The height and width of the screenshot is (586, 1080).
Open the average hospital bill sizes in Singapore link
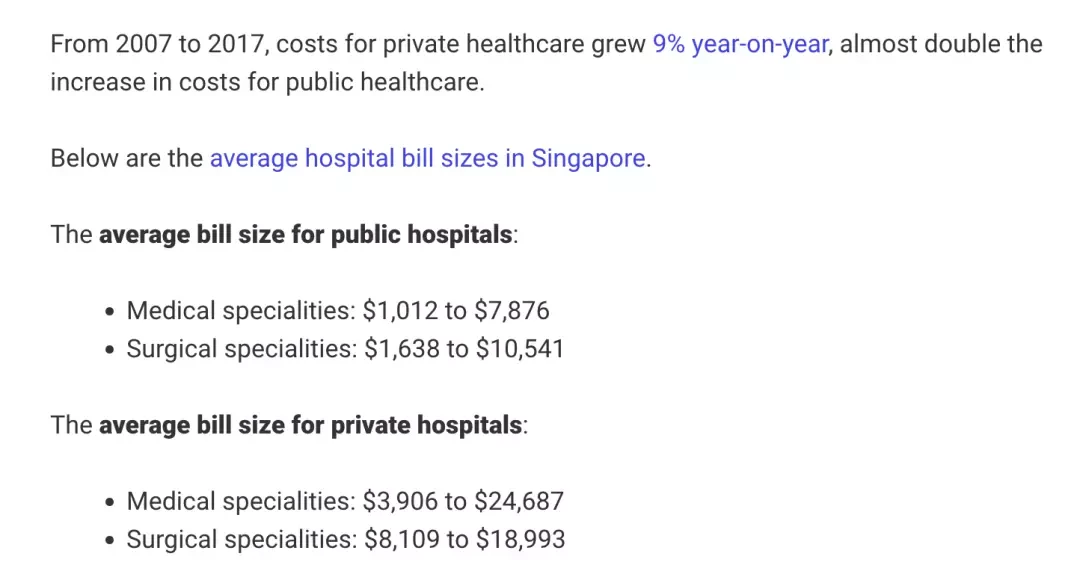(x=428, y=158)
